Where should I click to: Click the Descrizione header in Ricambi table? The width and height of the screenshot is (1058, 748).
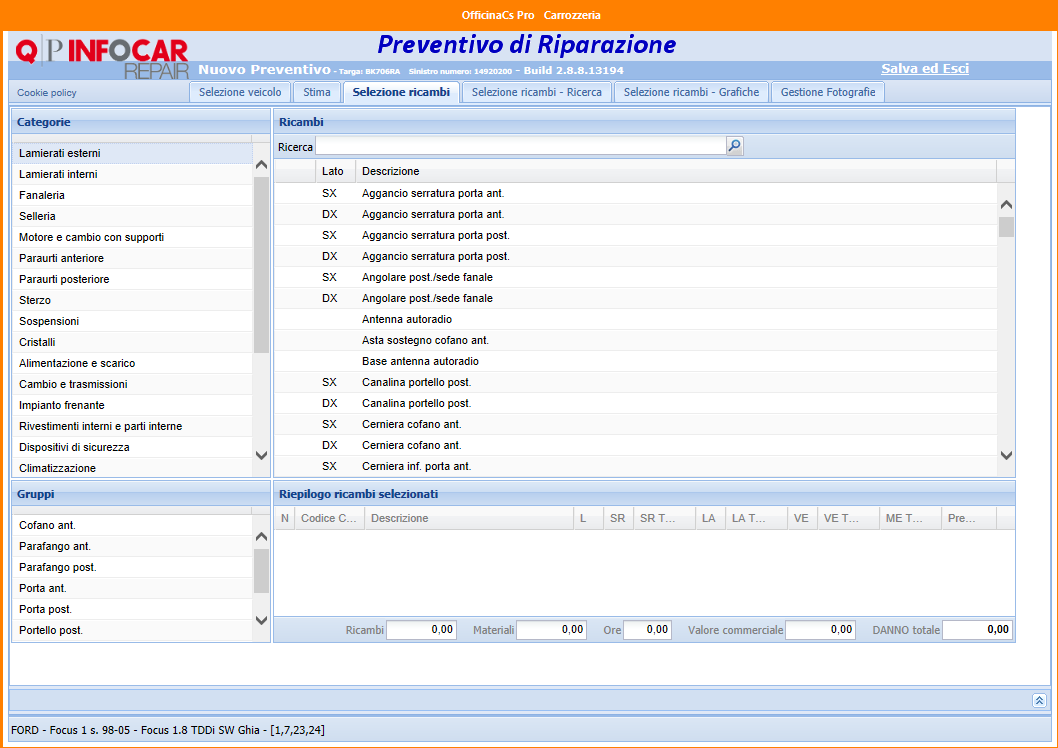(x=675, y=171)
